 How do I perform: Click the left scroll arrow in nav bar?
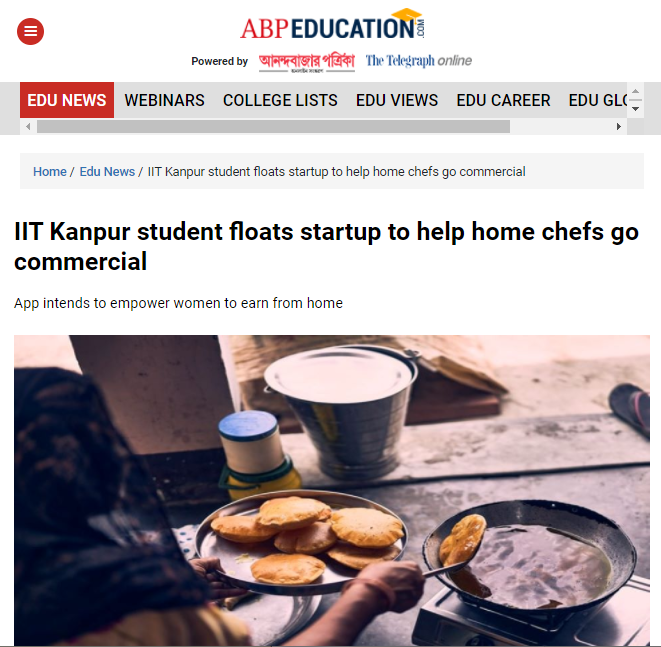tap(28, 126)
